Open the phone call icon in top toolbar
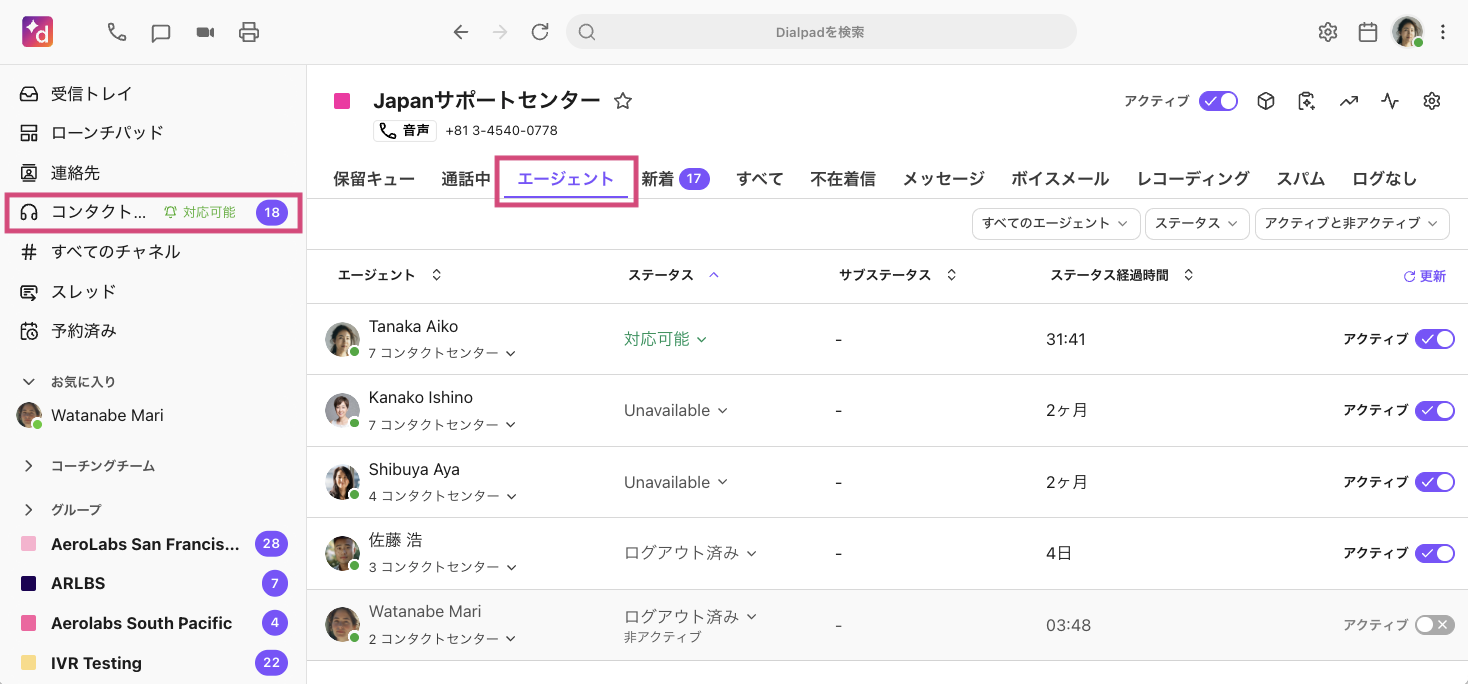This screenshot has height=684, width=1468. pyautogui.click(x=116, y=31)
